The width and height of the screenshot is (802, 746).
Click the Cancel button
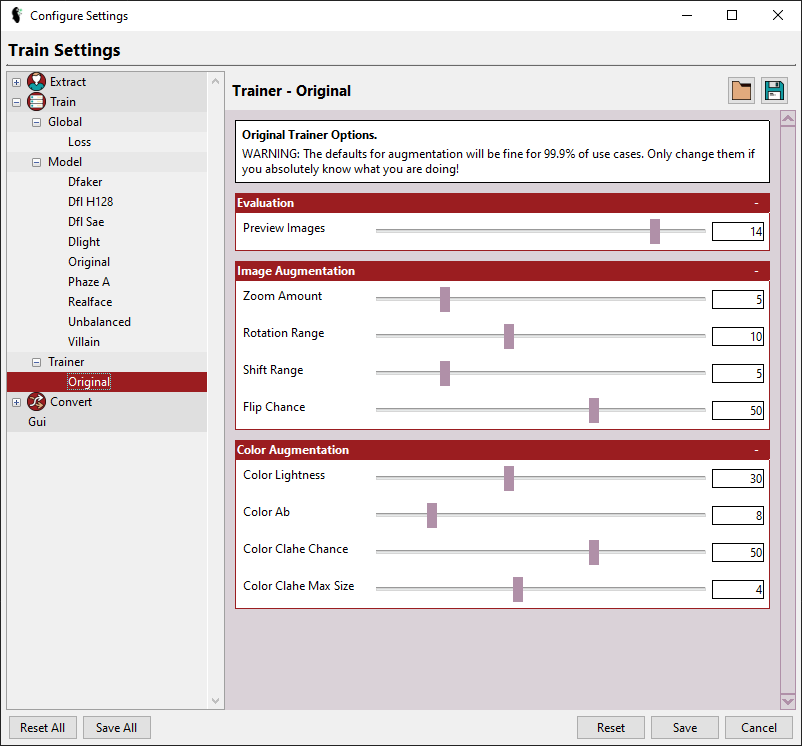coord(759,728)
